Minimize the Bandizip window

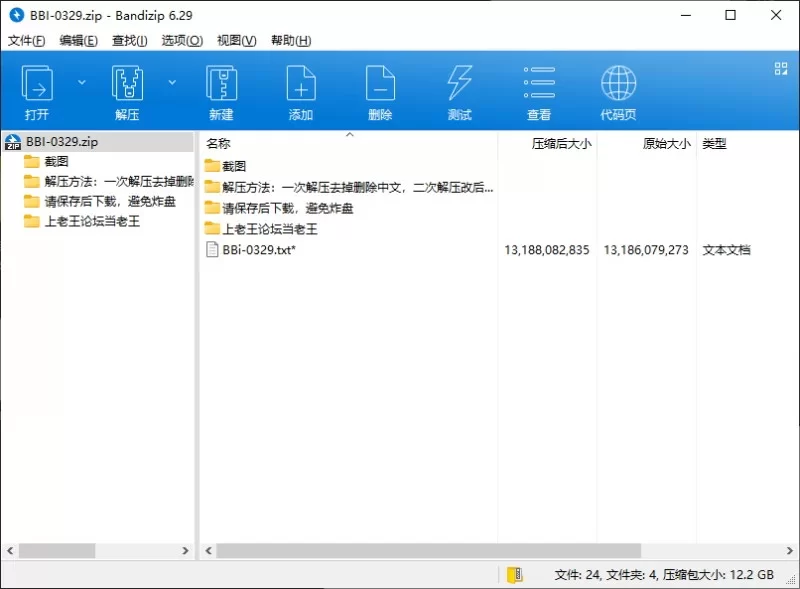tap(686, 15)
